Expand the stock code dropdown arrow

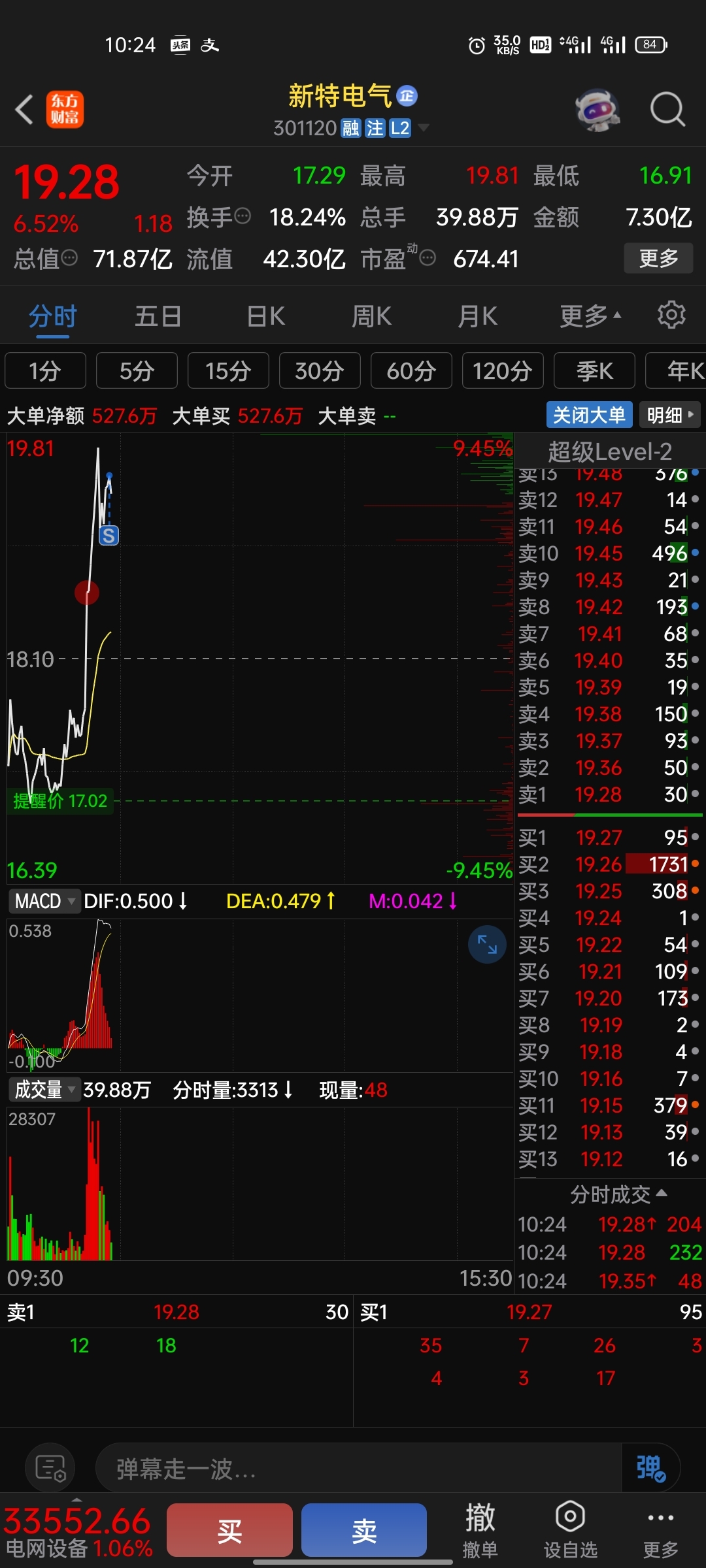[x=424, y=128]
